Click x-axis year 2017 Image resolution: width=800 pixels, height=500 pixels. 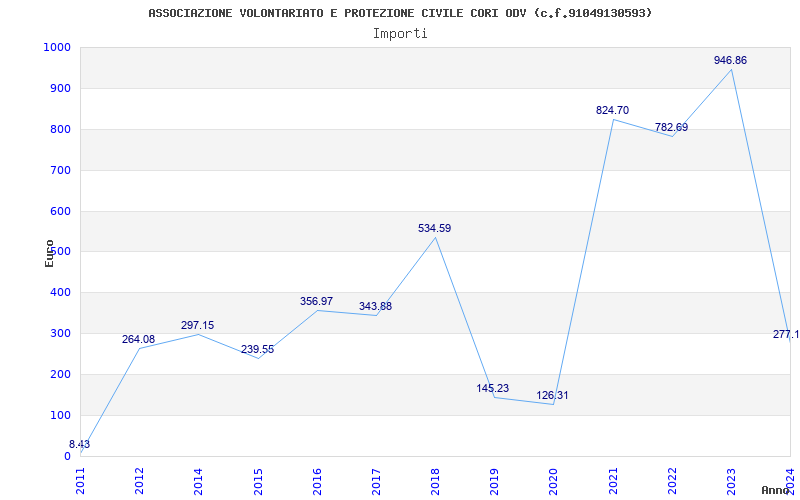[377, 481]
